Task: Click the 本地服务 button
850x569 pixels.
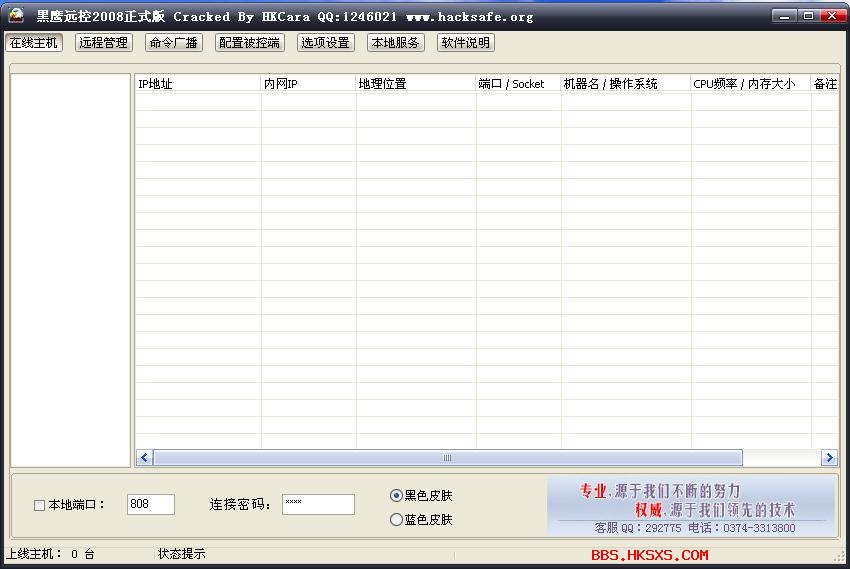Action: (396, 43)
